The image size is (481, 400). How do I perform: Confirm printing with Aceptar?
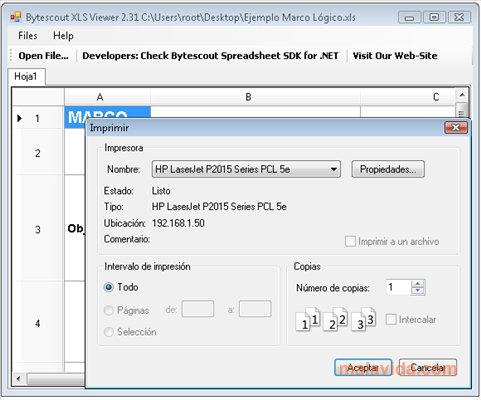click(x=363, y=367)
